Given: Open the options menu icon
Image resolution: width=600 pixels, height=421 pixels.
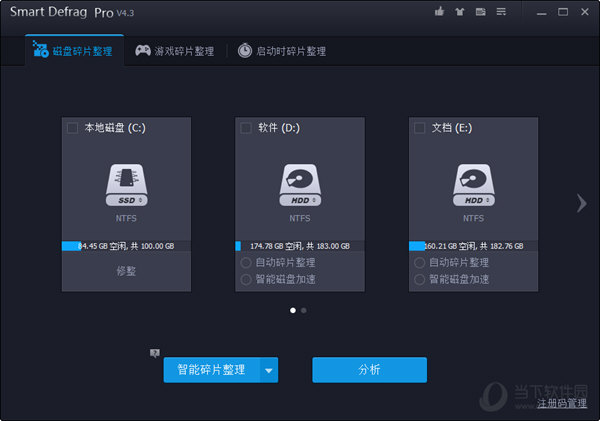Looking at the screenshot, I should click(x=501, y=12).
